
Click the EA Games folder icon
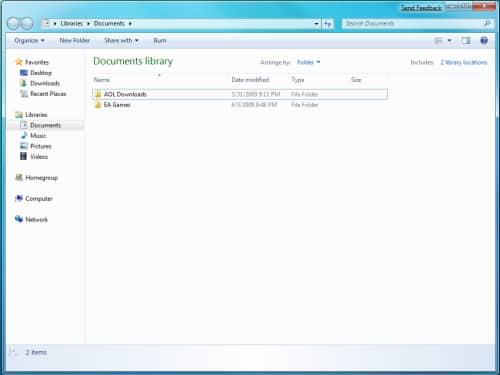tap(98, 105)
